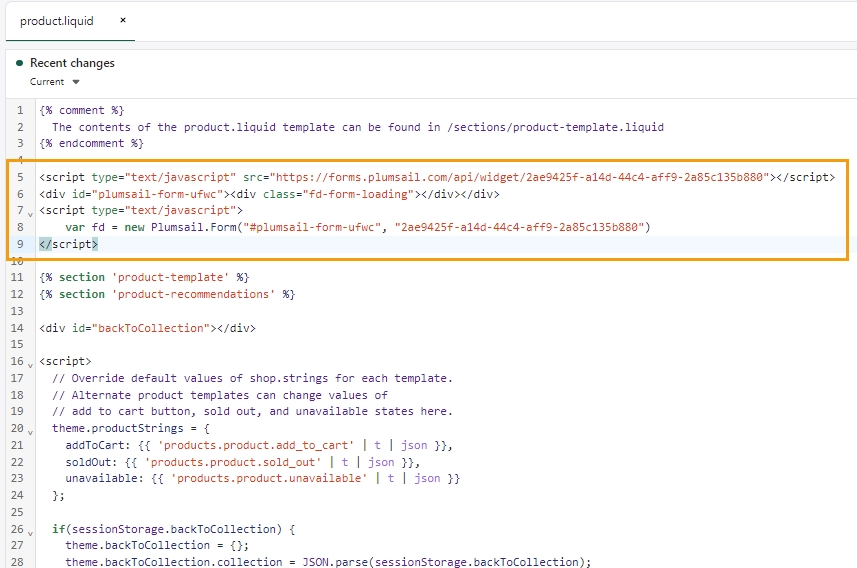Click line number 5 in gutter
The image size is (857, 568).
coord(20,177)
